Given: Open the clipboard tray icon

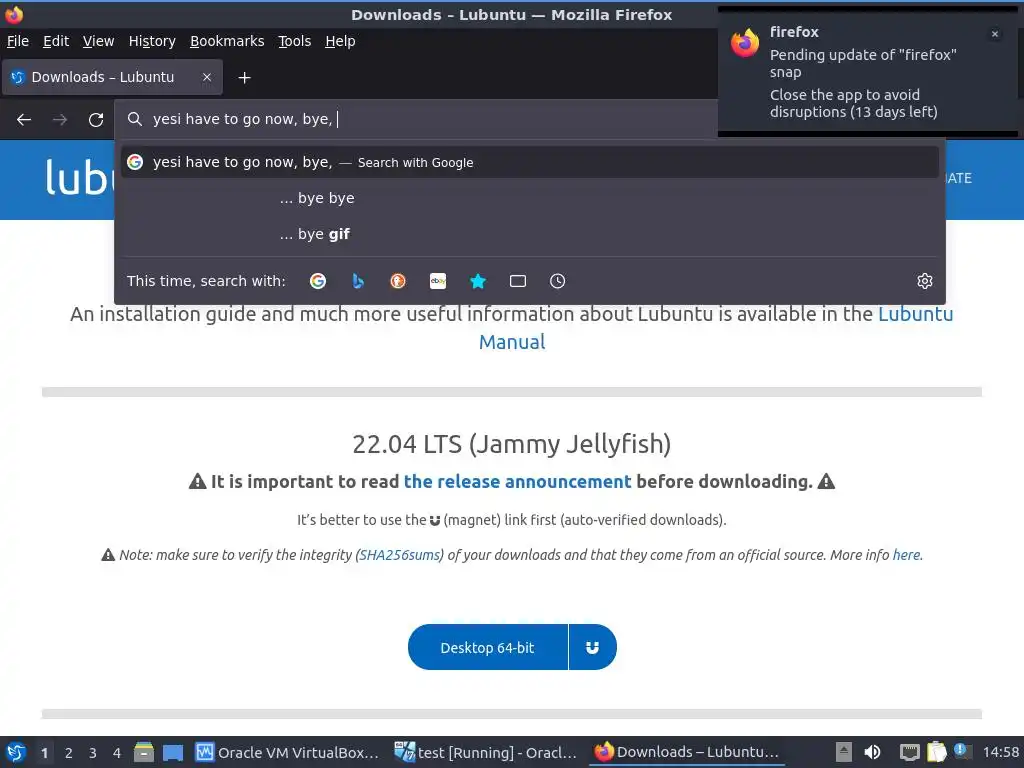Looking at the screenshot, I should (x=936, y=752).
